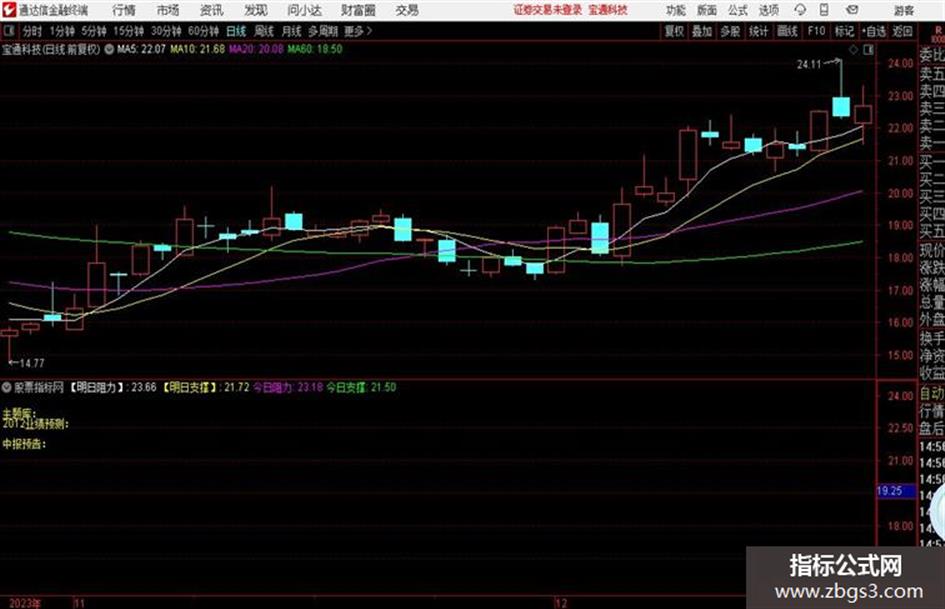Click the 11 month marker on the date axis
Screen dimensions: 945x609
80,603
